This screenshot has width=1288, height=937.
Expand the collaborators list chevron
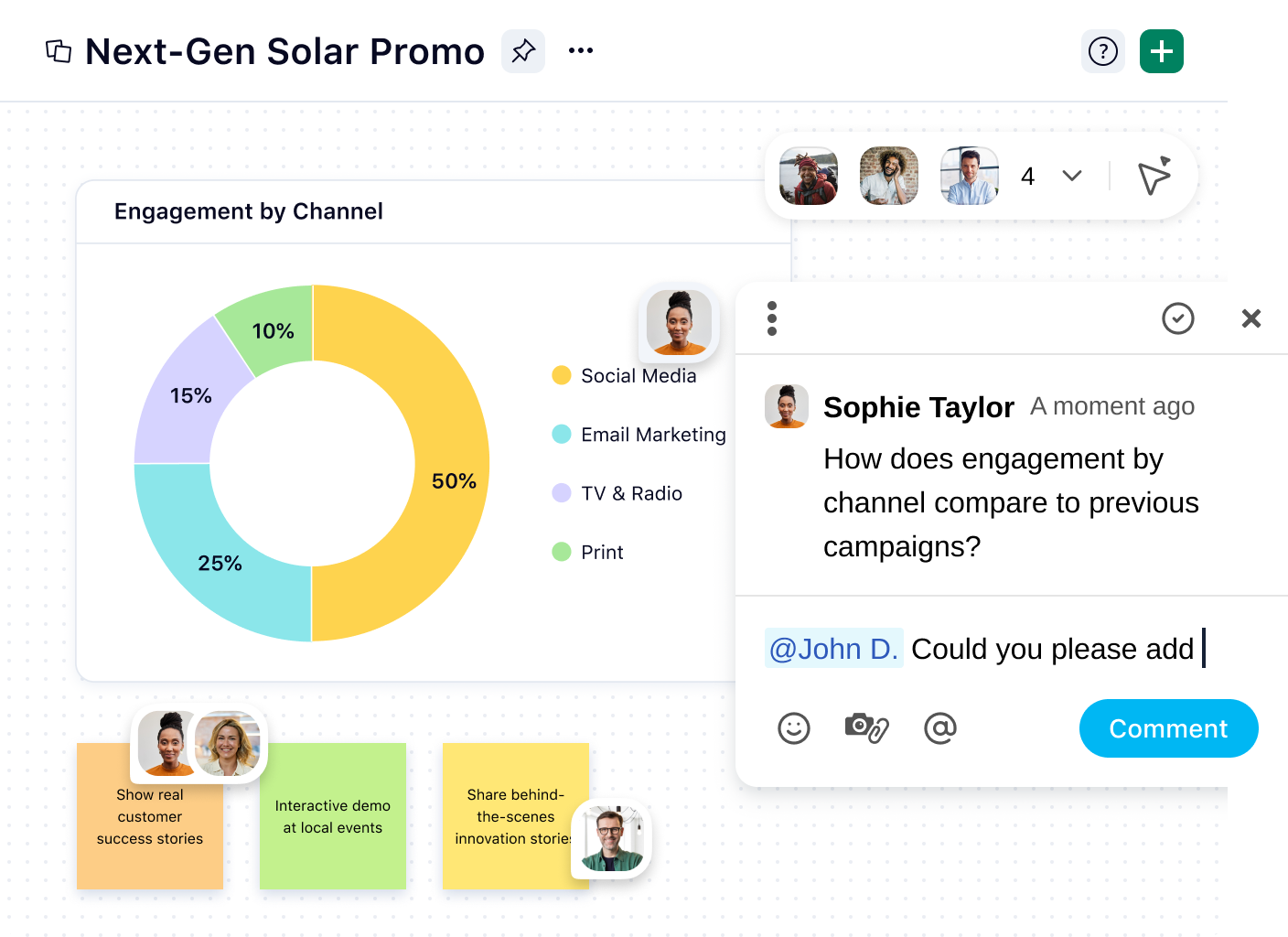(x=1072, y=176)
